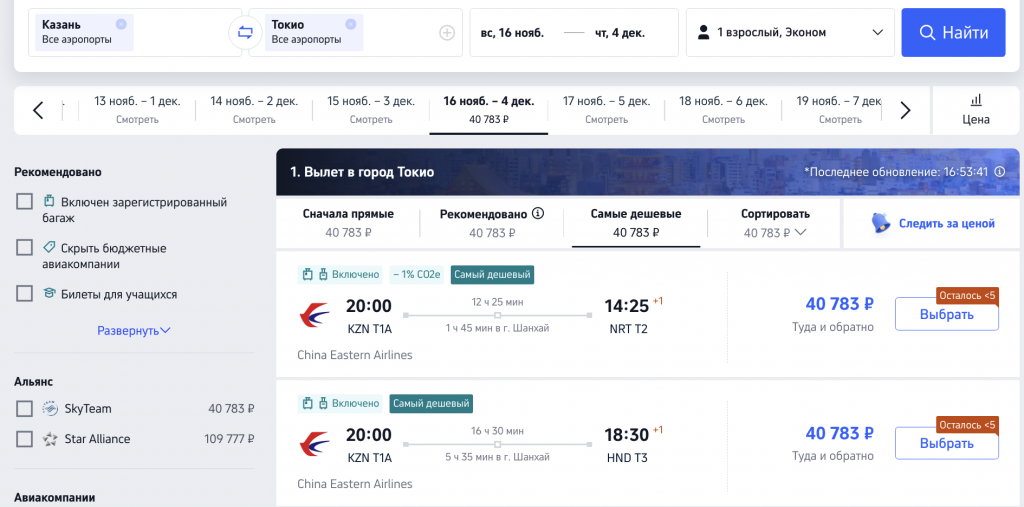Enable Включен зарегистрированный багаж filter
The height and width of the screenshot is (507, 1024).
[24, 201]
